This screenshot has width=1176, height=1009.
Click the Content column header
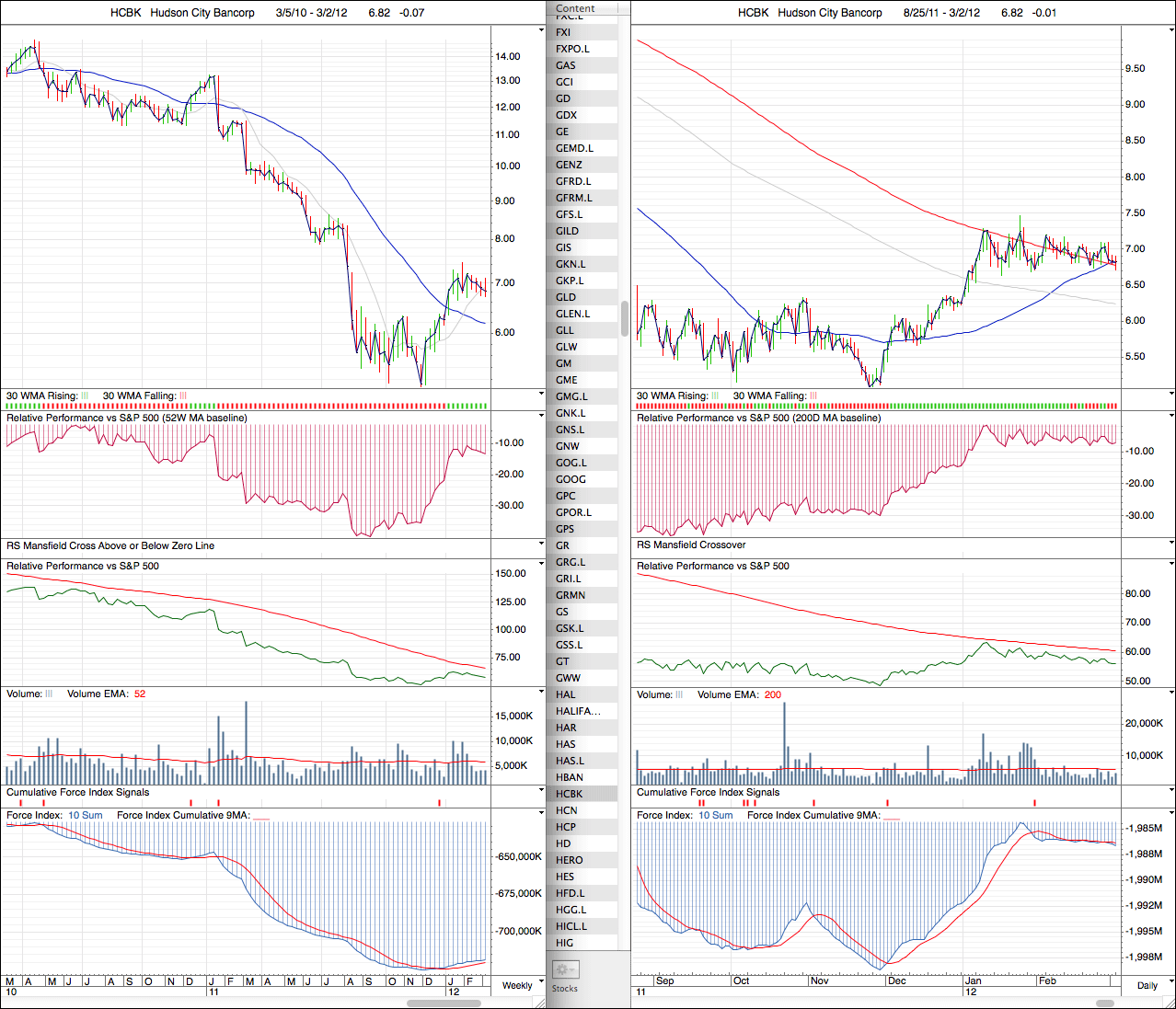576,8
